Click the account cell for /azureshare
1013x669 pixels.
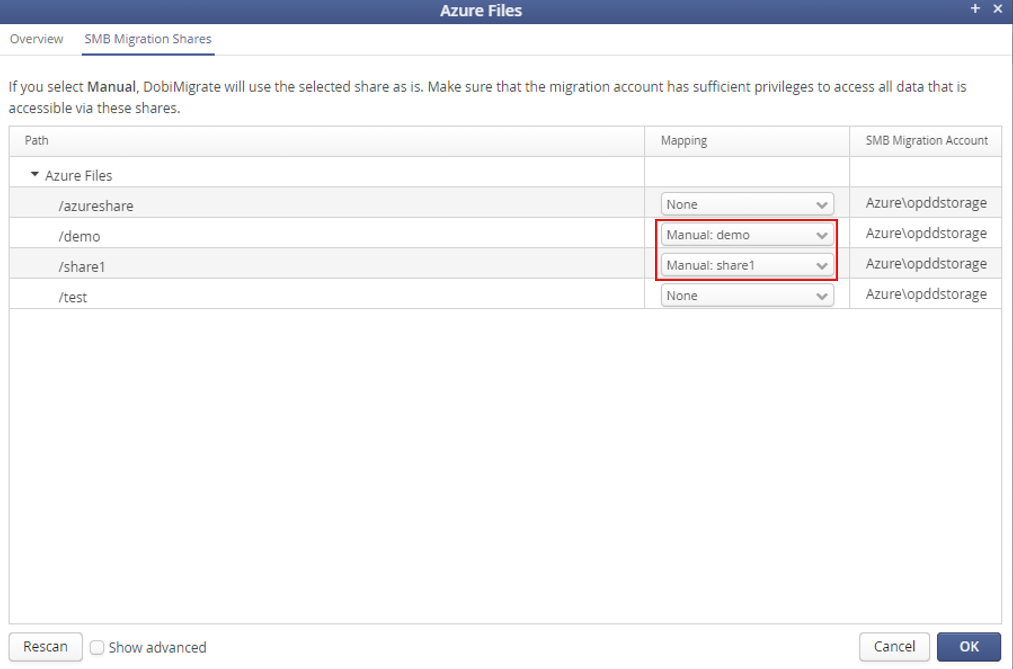tap(926, 203)
